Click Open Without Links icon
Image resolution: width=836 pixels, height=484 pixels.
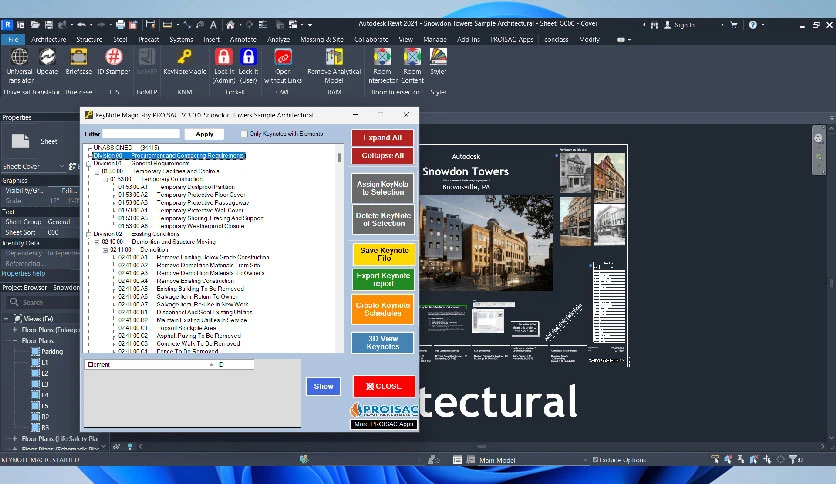pos(283,58)
